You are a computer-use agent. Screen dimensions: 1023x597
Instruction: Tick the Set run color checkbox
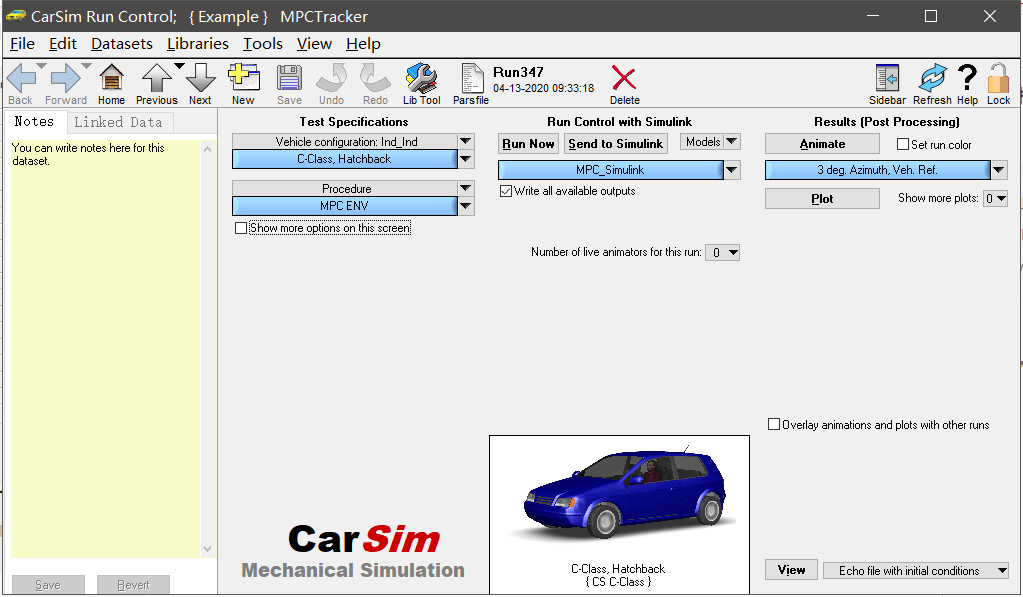coord(903,144)
